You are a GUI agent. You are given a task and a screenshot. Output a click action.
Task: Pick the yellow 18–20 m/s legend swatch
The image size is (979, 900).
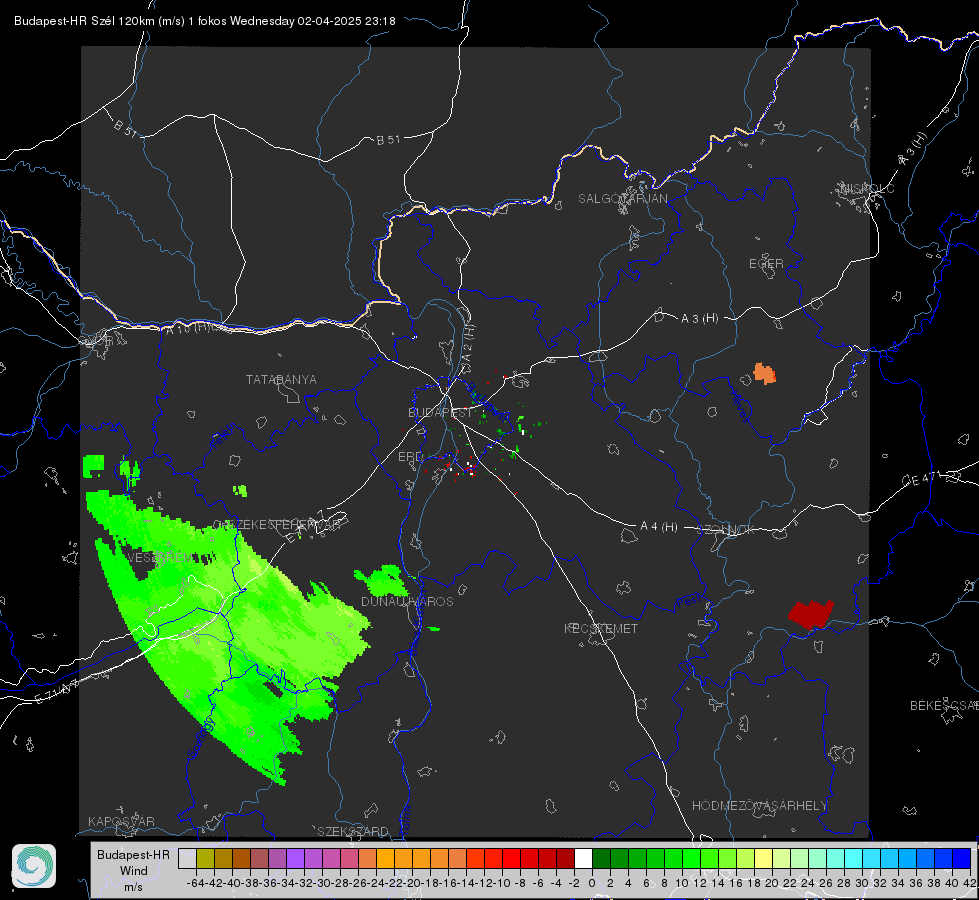(763, 858)
